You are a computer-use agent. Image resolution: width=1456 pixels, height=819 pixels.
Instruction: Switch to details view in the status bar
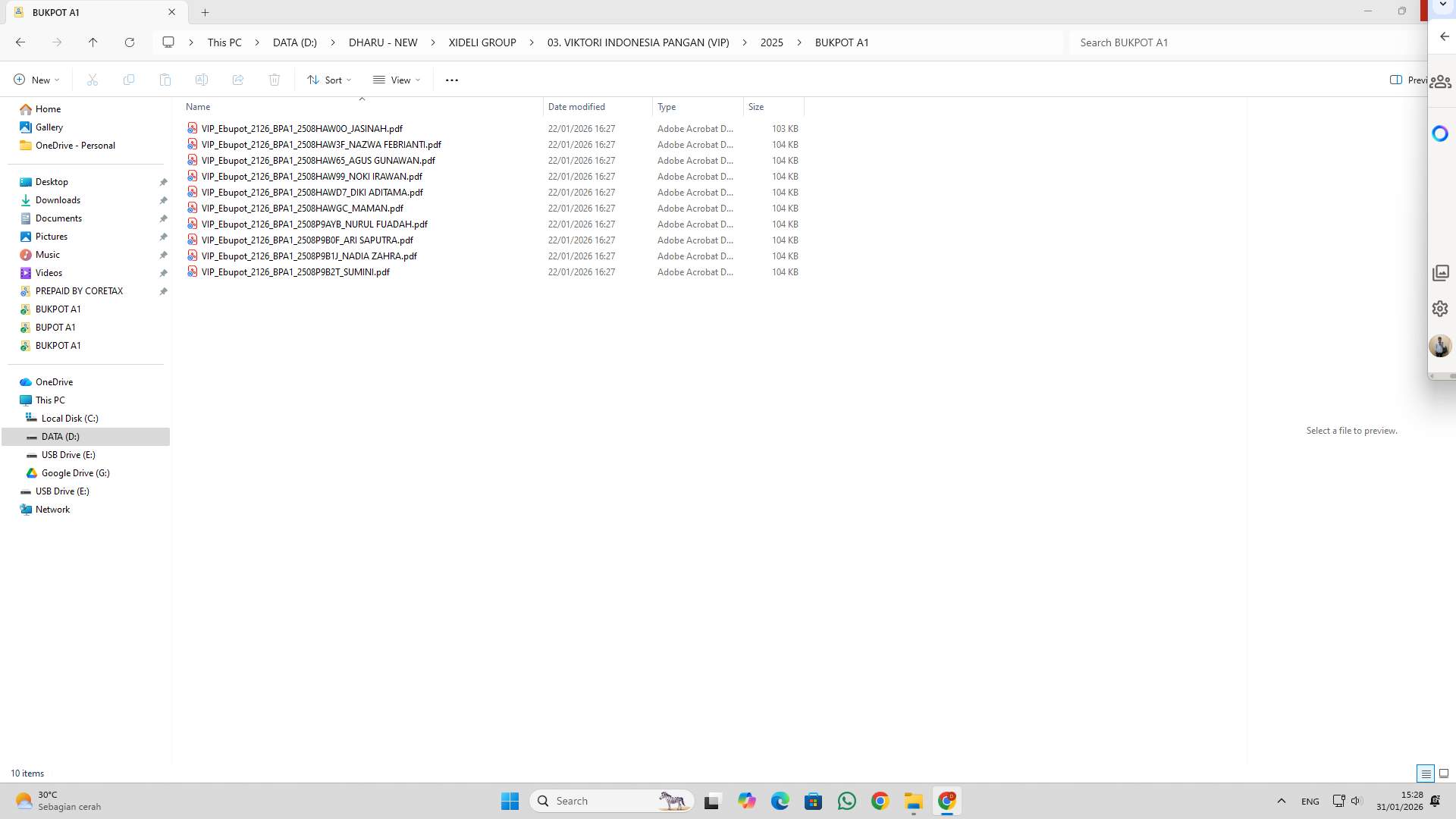tap(1427, 773)
